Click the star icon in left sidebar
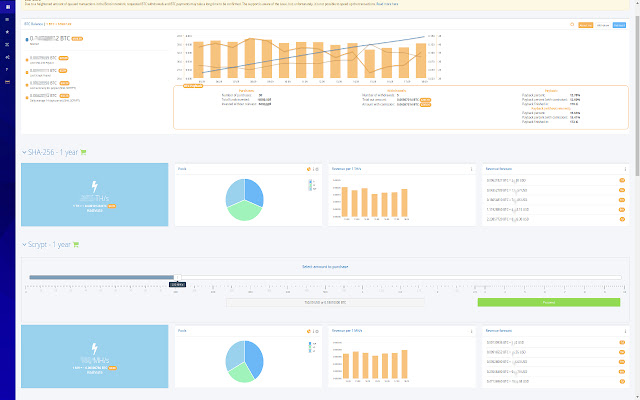640x400 pixels. [x=7, y=32]
